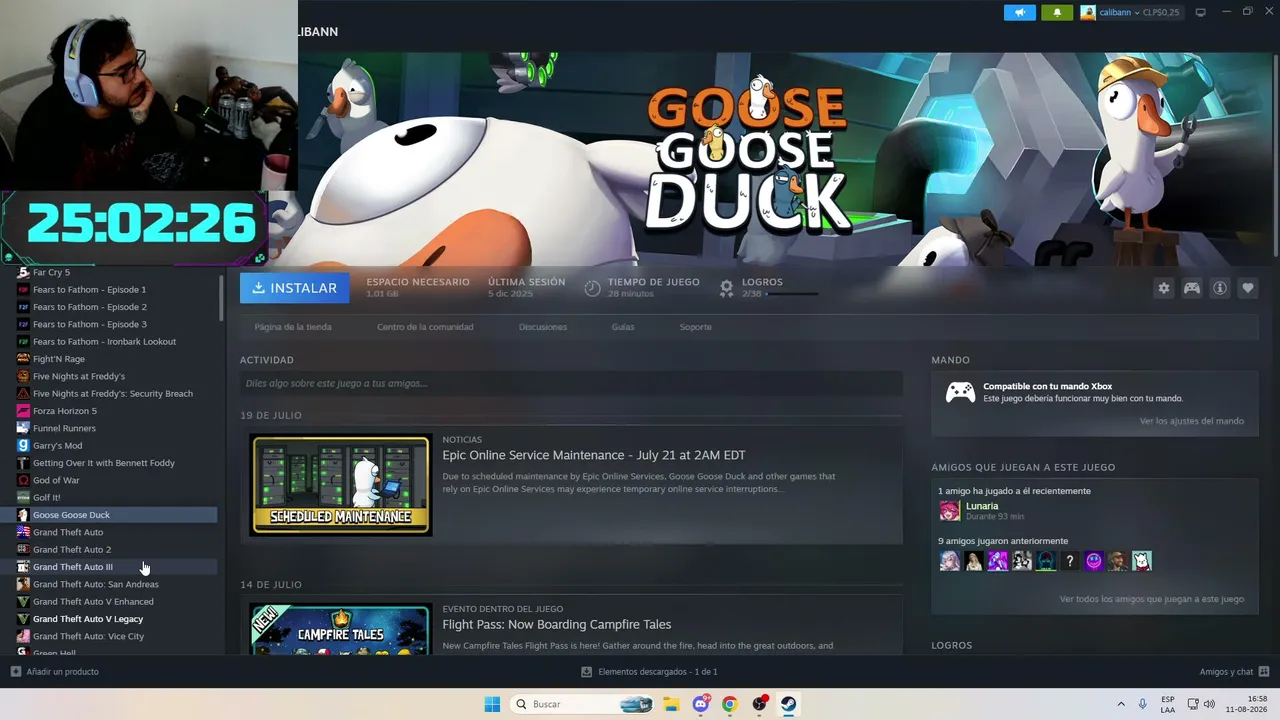1280x720 pixels.
Task: Add Goose Goose Duck to favorites heart
Action: tap(1248, 288)
